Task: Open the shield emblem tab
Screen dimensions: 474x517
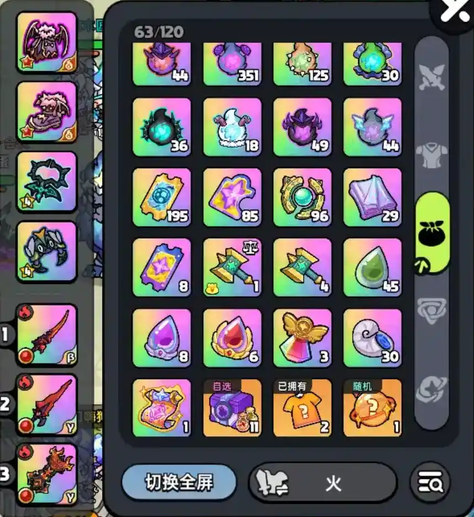Action: [x=432, y=311]
